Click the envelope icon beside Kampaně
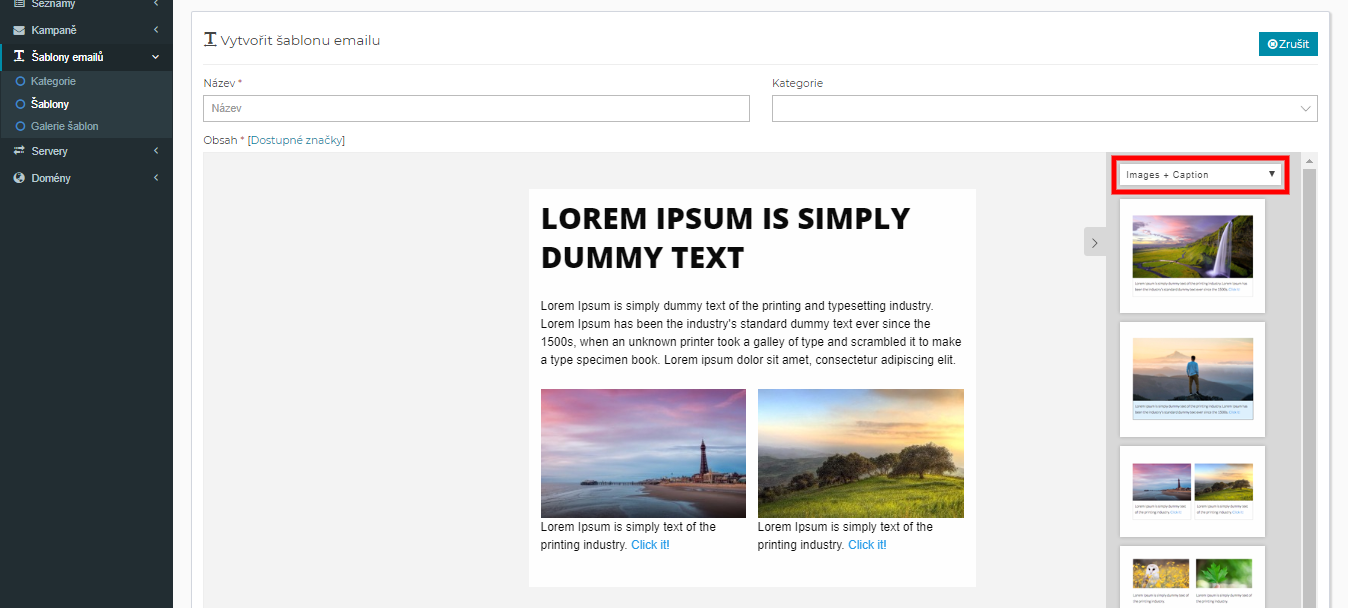Viewport: 1348px width, 608px height. pyautogui.click(x=19, y=30)
